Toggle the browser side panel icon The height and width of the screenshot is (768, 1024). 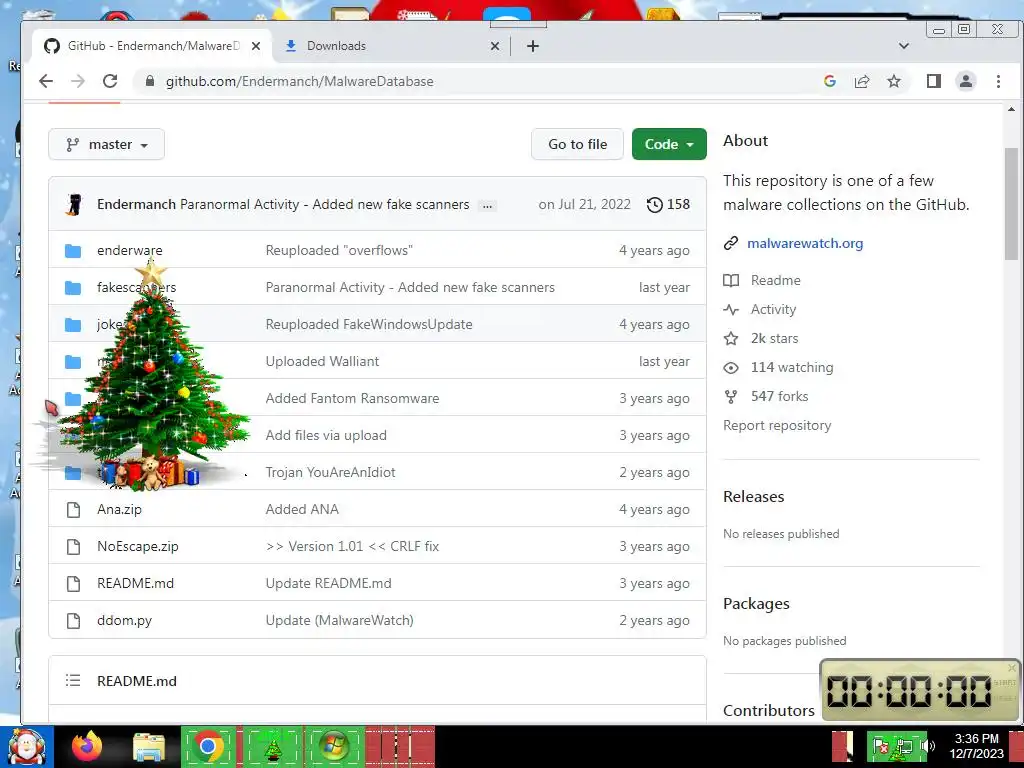pos(934,81)
